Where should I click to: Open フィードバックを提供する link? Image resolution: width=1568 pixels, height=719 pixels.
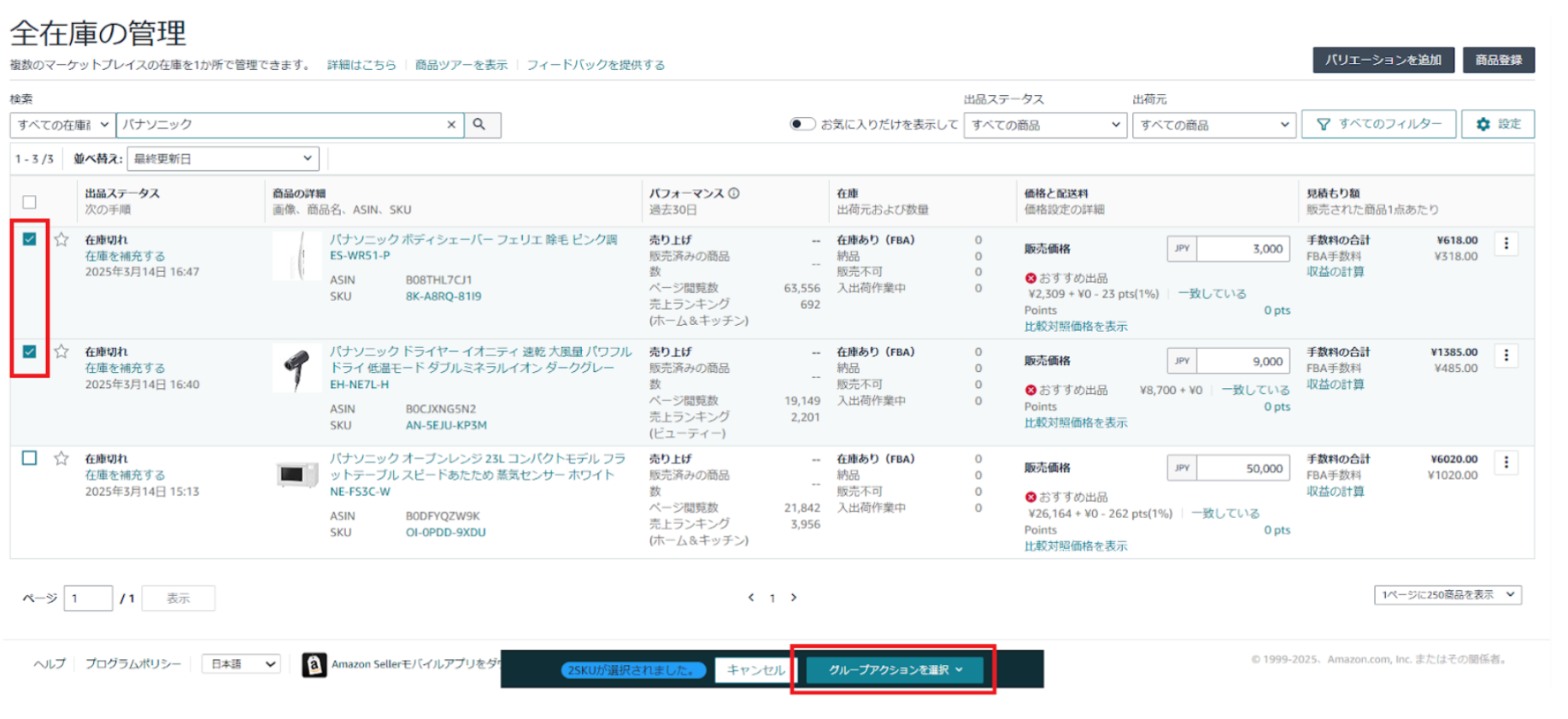coord(596,65)
